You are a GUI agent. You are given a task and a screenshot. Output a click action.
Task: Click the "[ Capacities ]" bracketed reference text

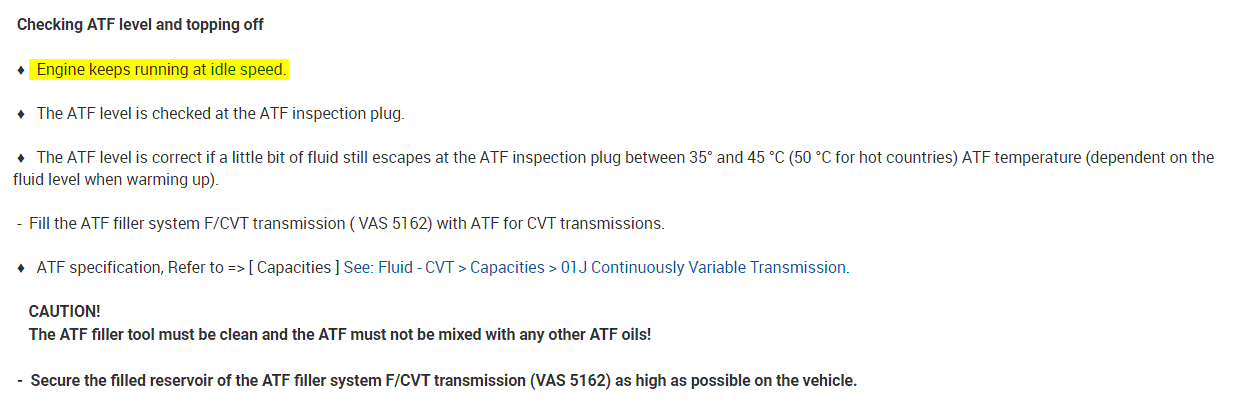[x=294, y=268]
